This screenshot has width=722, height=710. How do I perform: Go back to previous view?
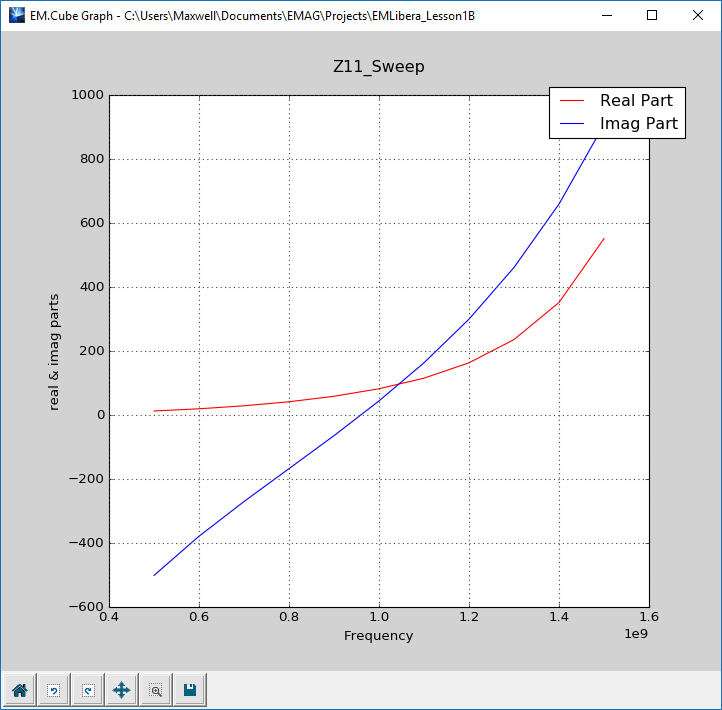pos(53,689)
